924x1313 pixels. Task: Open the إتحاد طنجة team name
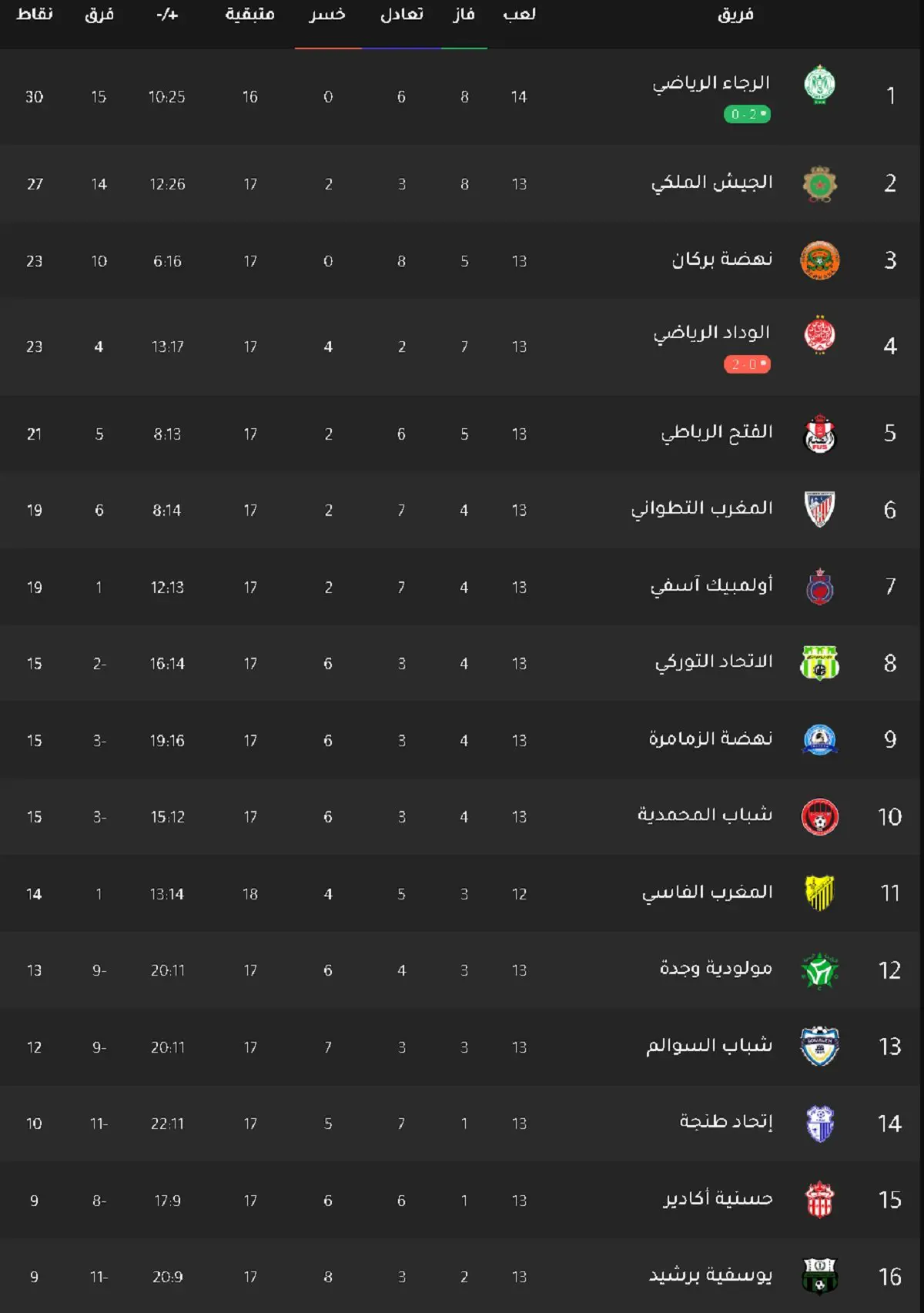(x=726, y=1122)
